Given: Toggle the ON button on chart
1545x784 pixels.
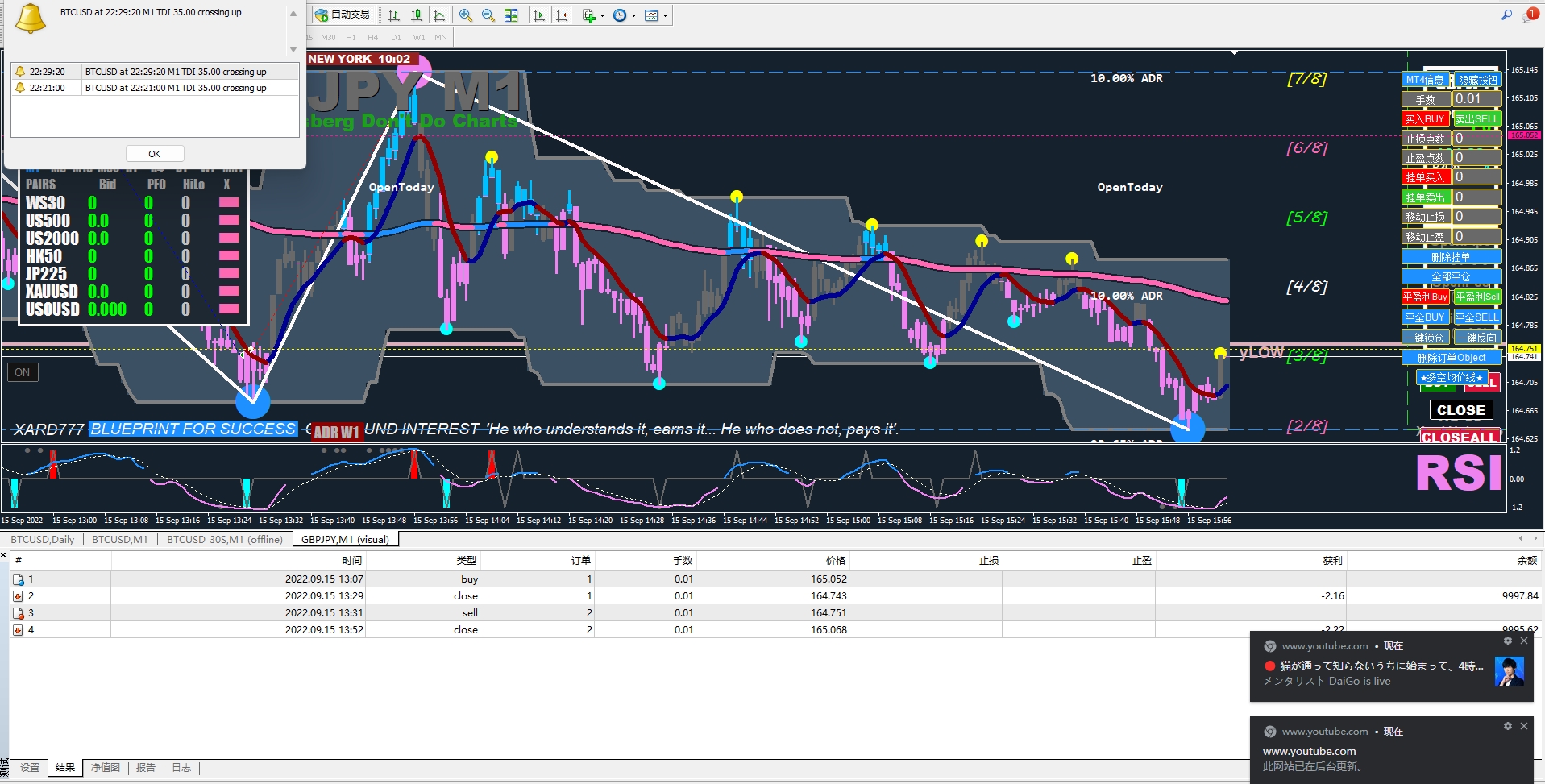Looking at the screenshot, I should (22, 372).
